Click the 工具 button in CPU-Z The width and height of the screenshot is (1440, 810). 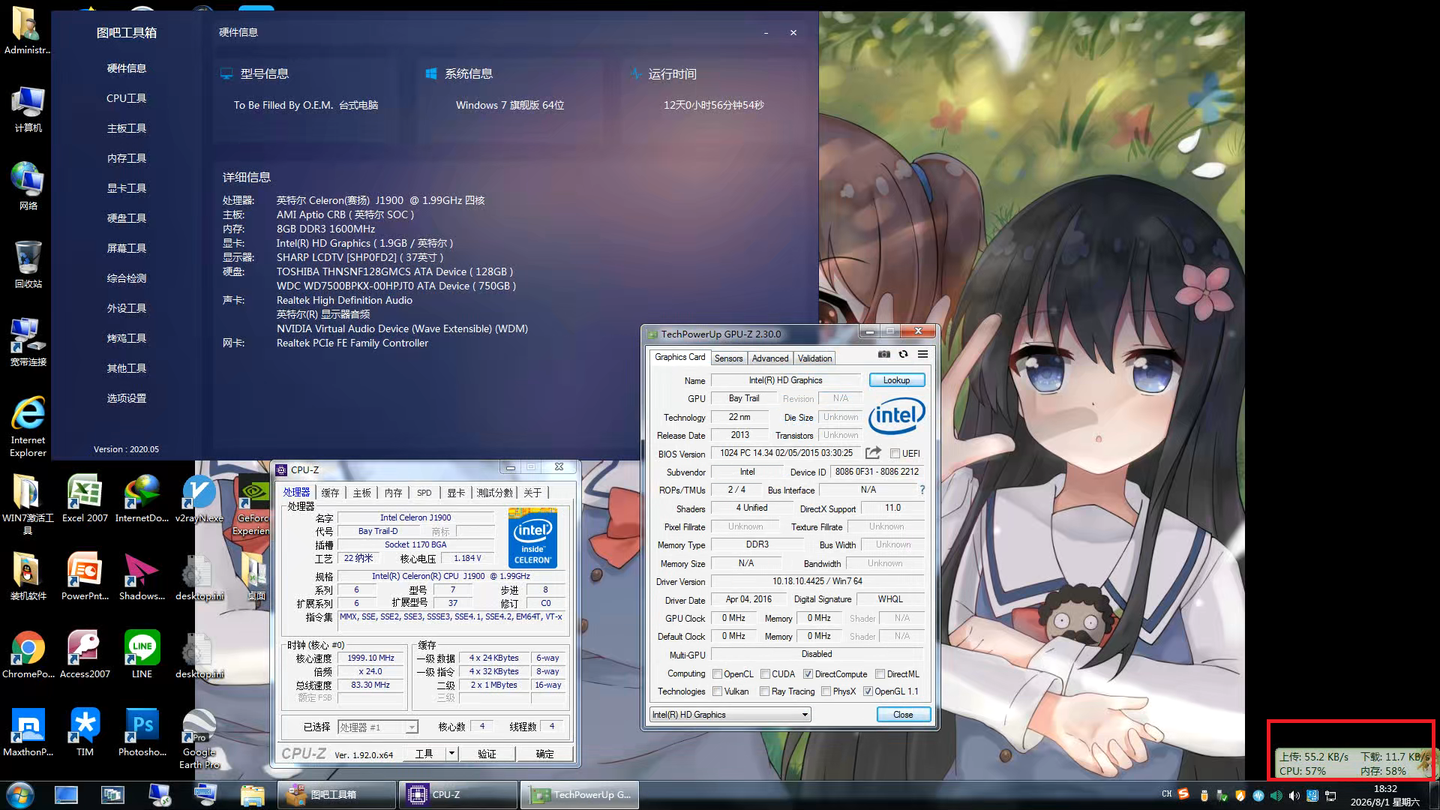(x=424, y=753)
